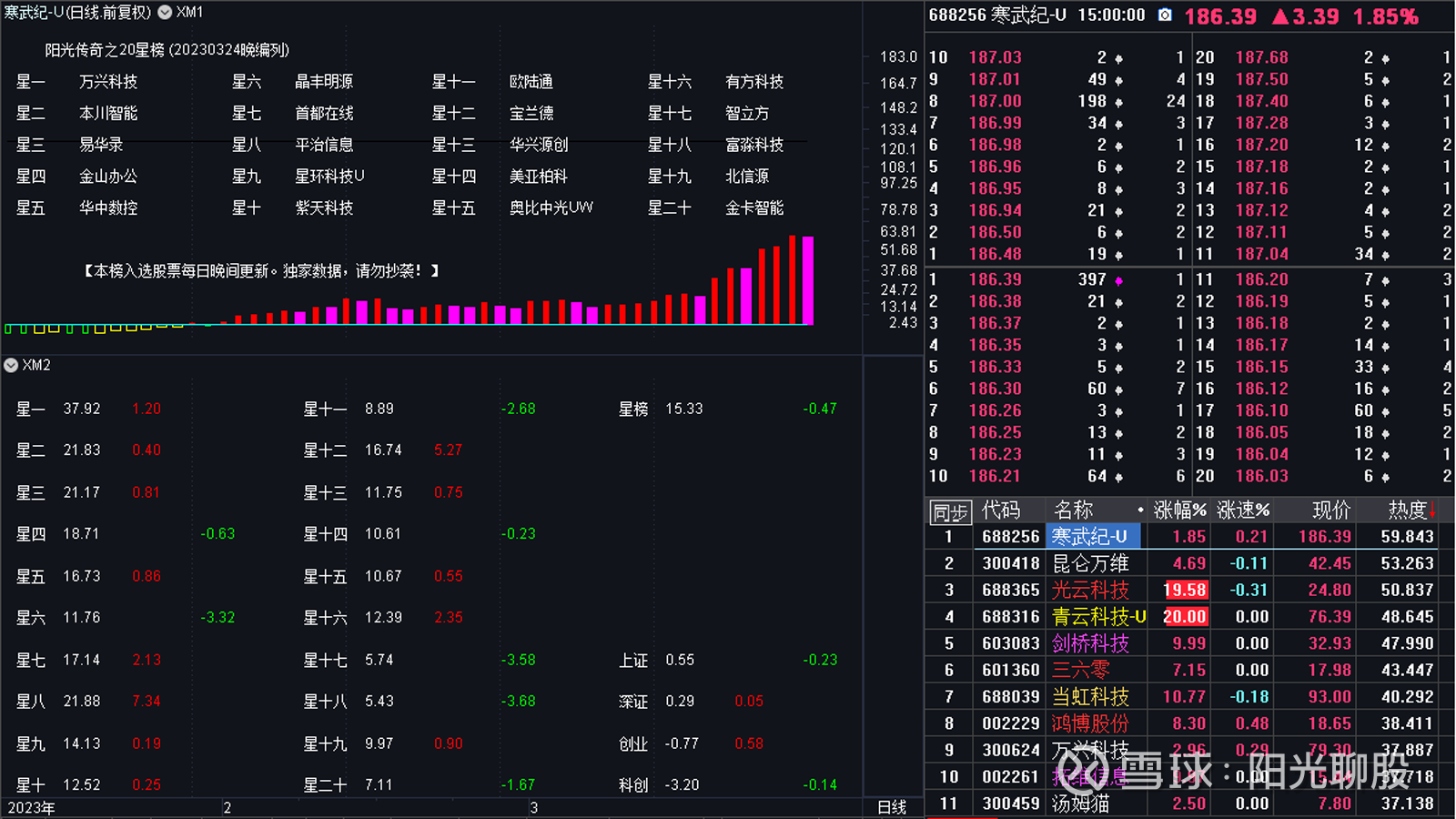Sort the list by 现价 column header
This screenshot has width=1456, height=819.
pyautogui.click(x=1331, y=511)
